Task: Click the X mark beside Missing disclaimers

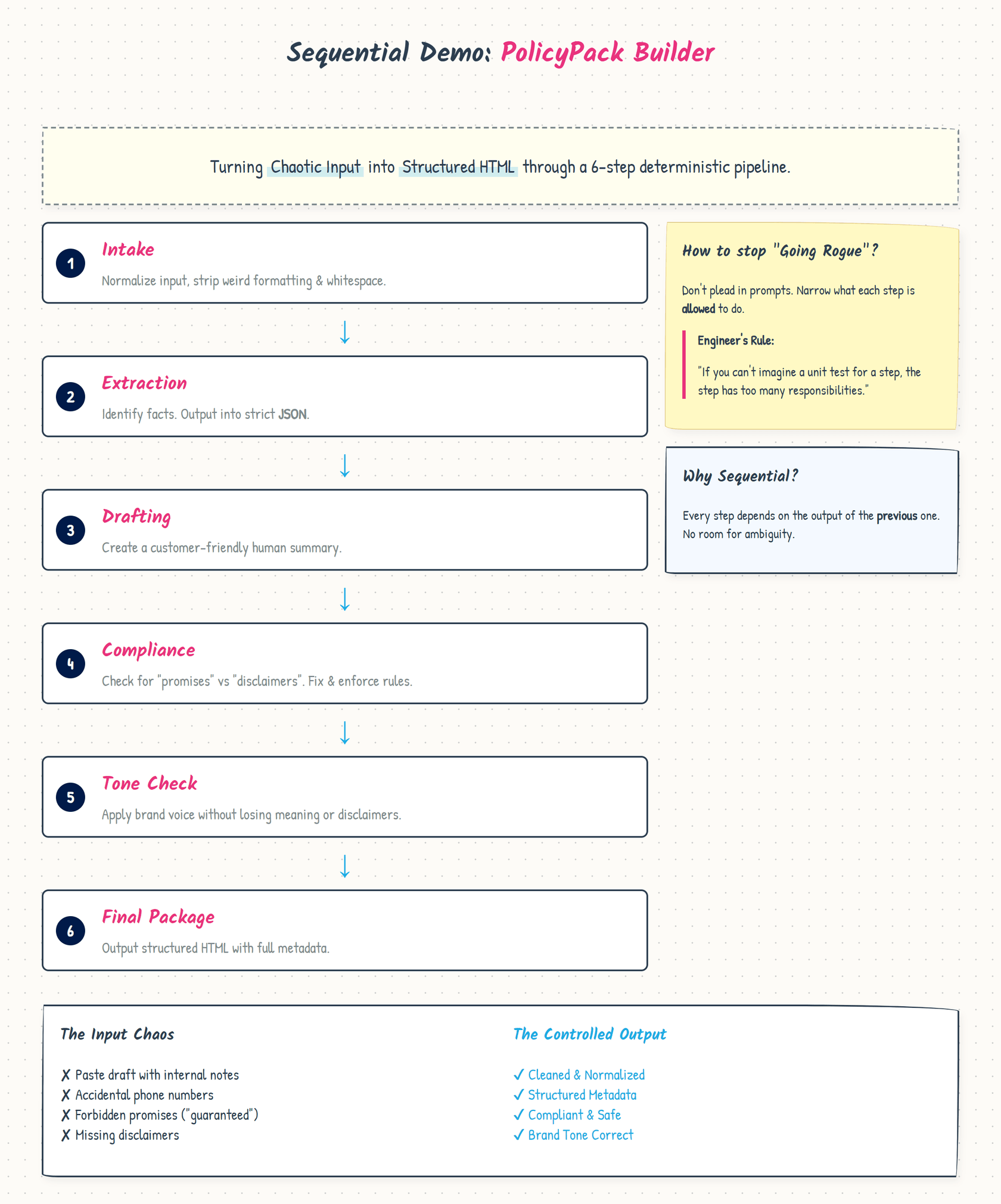Action: click(x=66, y=1135)
